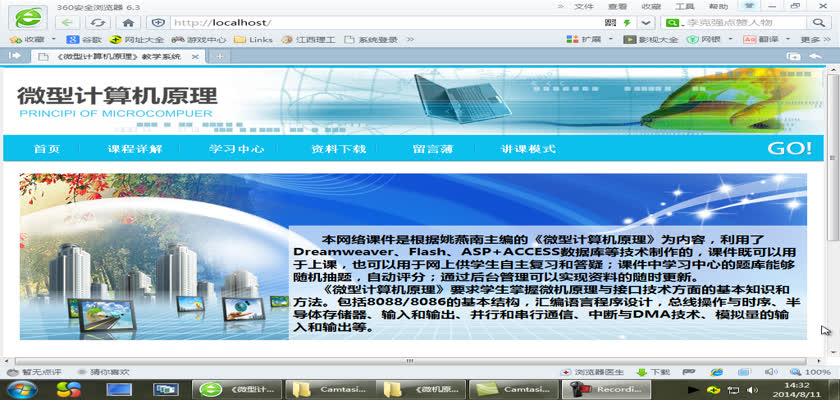
Task: Click the site security shield icon
Action: pos(158,22)
